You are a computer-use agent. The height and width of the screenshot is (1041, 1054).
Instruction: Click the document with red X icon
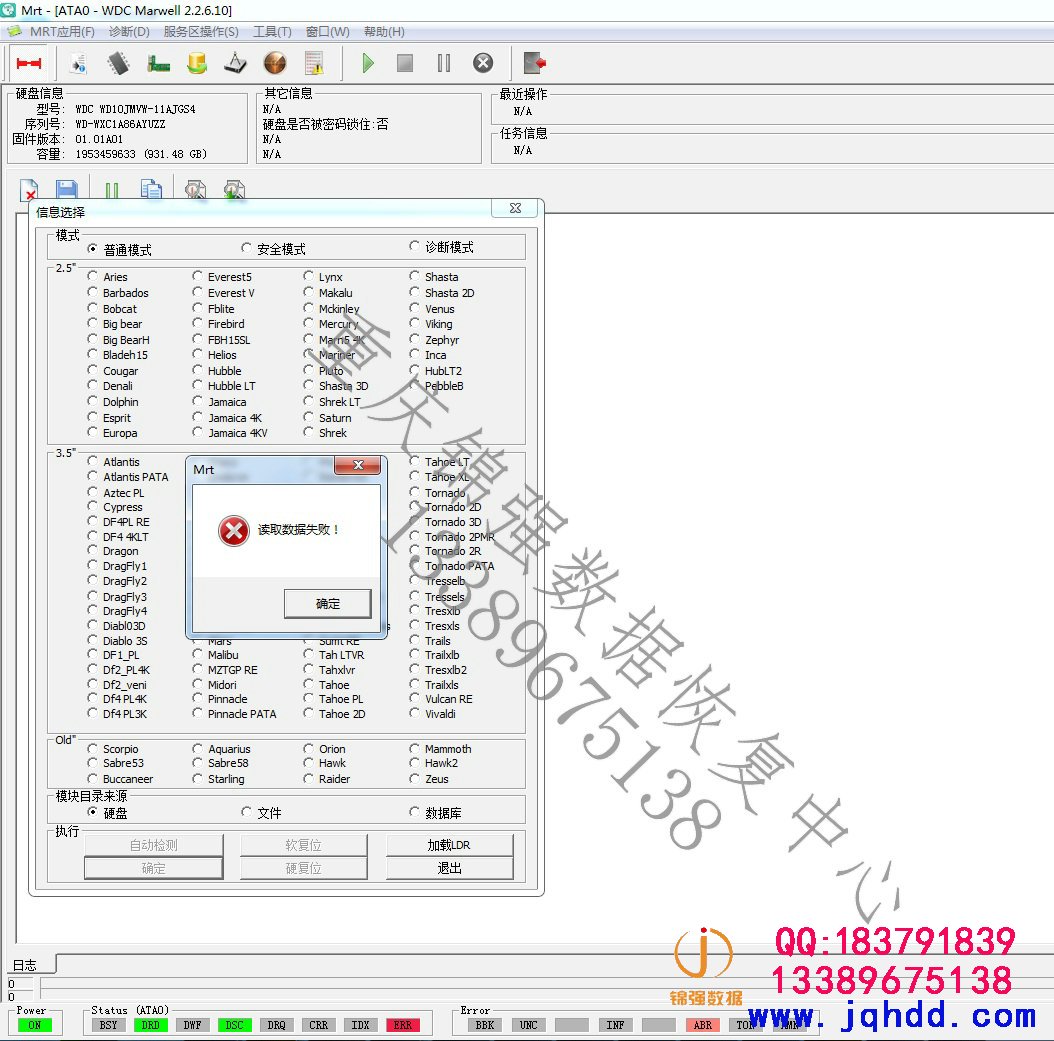coord(29,190)
